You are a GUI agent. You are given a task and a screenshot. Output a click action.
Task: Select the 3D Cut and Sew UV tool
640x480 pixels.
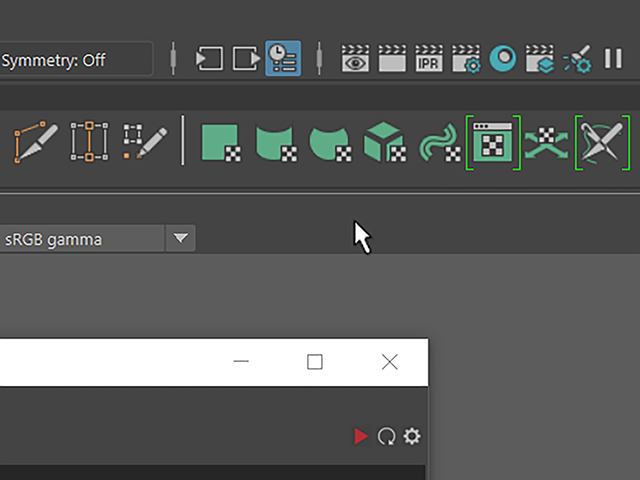click(x=602, y=142)
